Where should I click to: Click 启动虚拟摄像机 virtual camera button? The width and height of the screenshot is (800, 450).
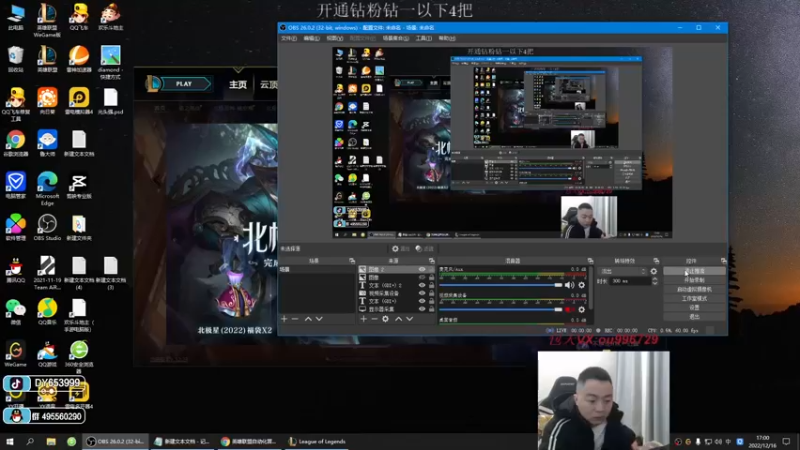point(694,289)
